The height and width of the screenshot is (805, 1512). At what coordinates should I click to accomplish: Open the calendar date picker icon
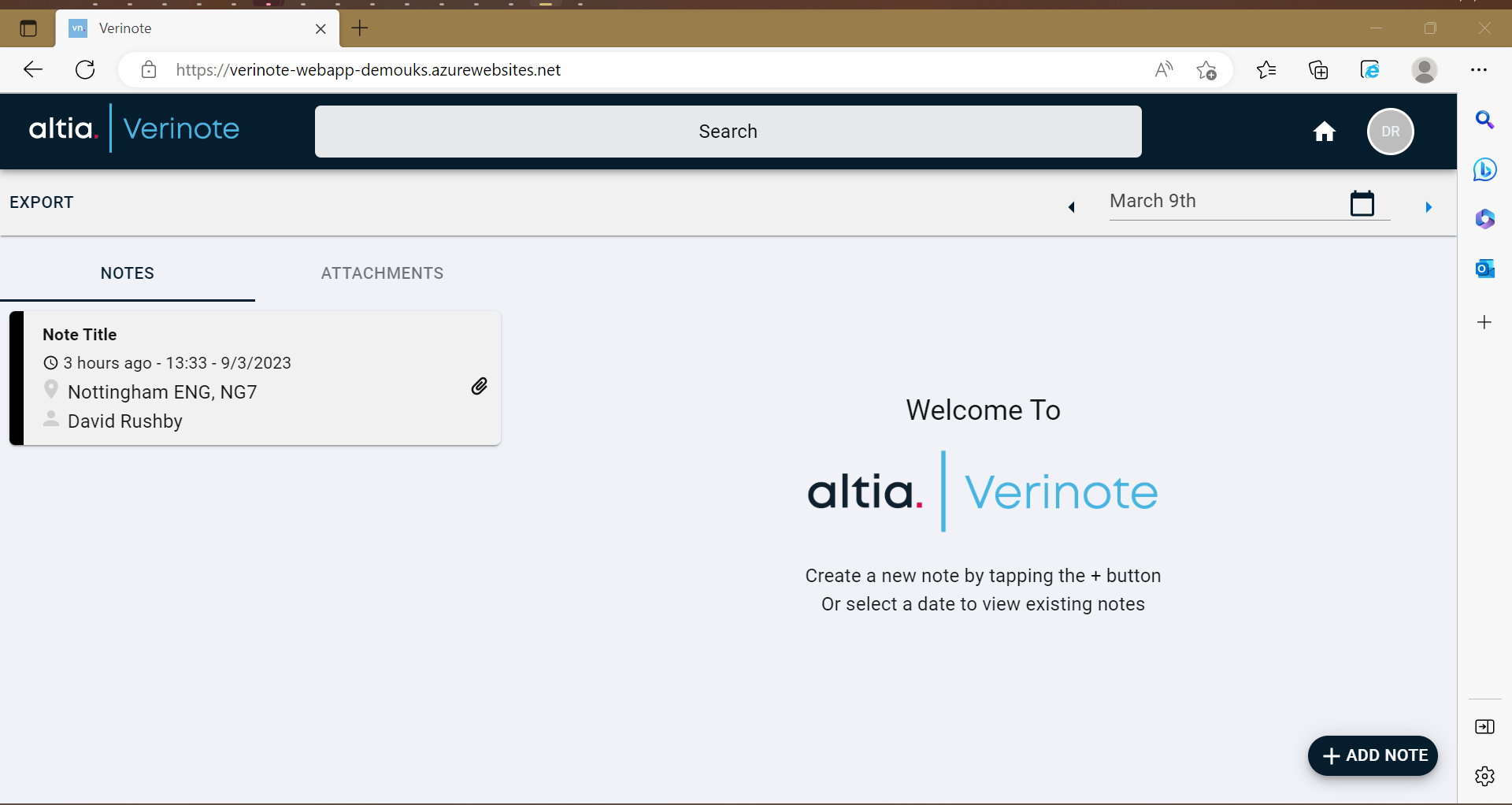pyautogui.click(x=1362, y=203)
